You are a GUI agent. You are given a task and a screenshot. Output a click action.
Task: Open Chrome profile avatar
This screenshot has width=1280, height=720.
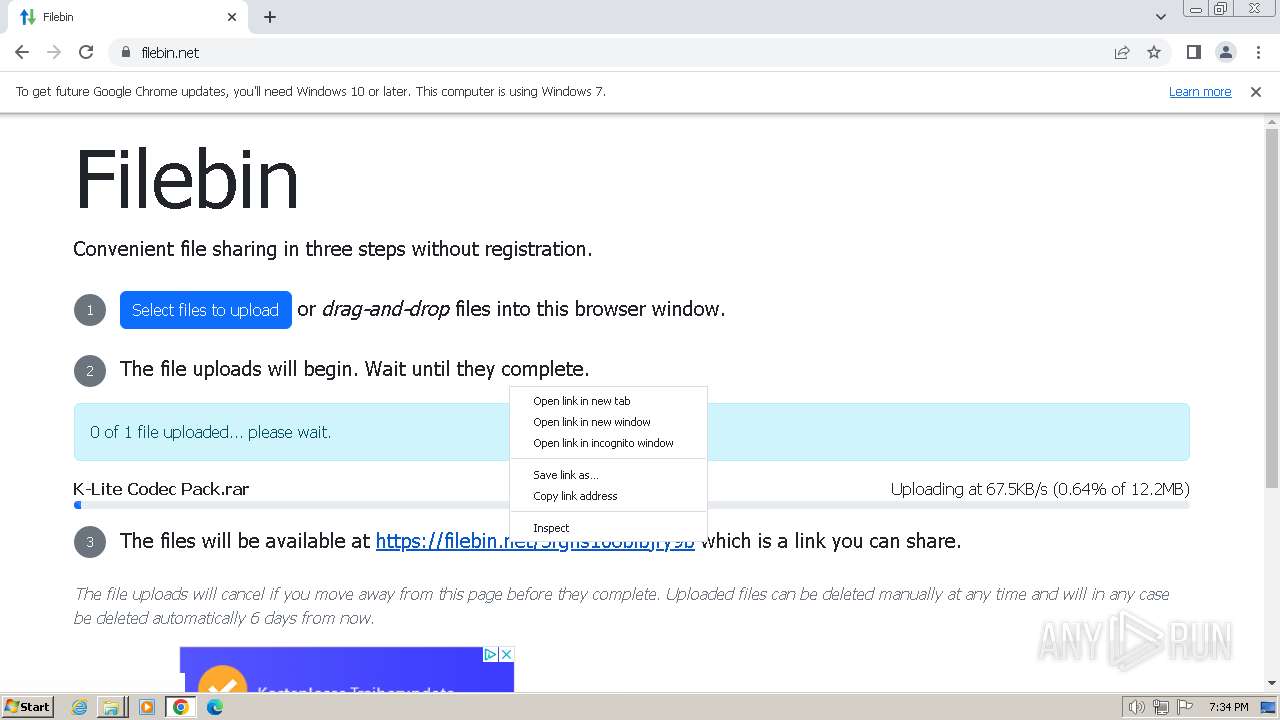point(1225,52)
